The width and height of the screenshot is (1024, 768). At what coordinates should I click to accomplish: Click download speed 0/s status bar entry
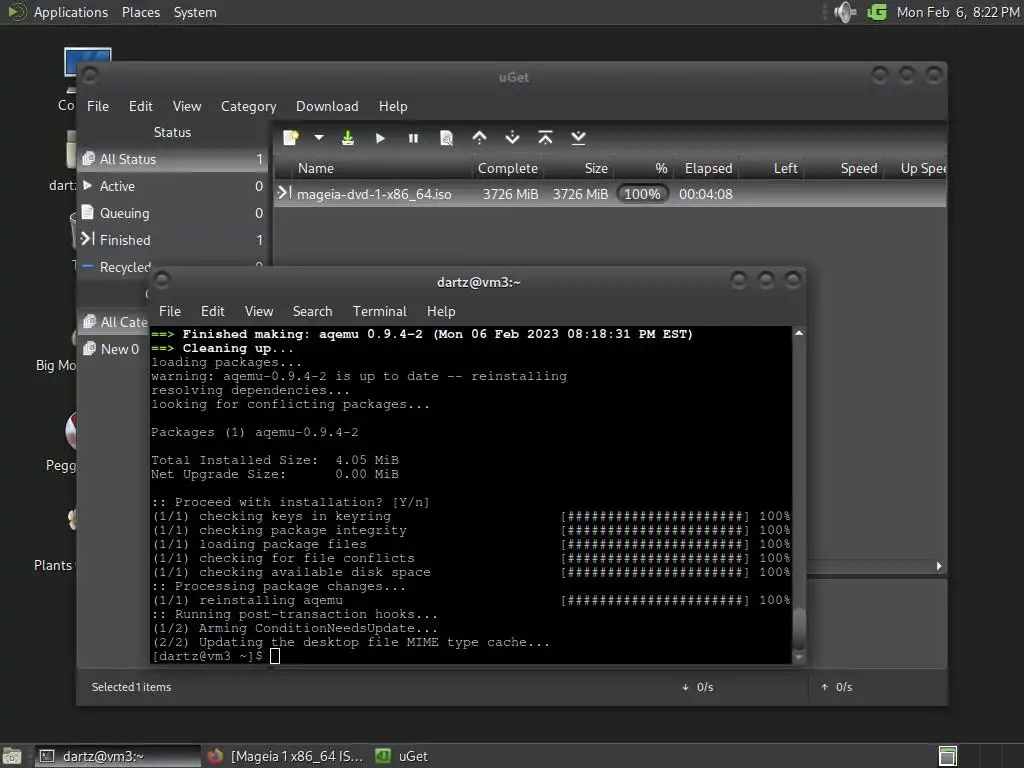click(697, 687)
